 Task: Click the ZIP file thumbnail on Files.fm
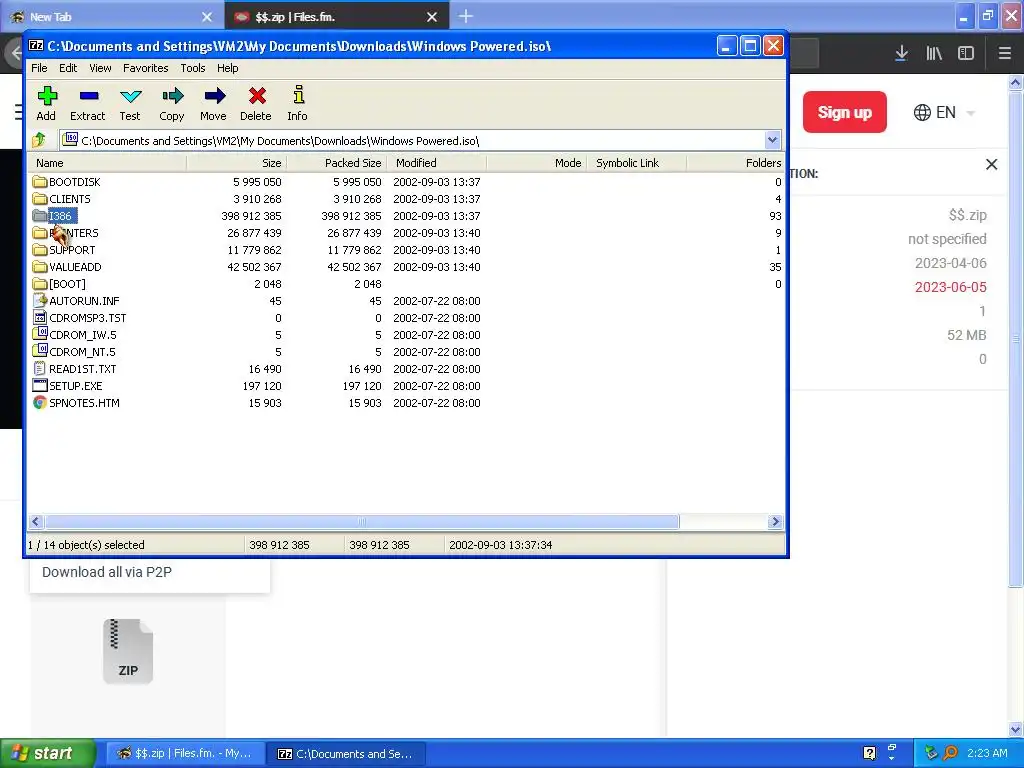(128, 651)
